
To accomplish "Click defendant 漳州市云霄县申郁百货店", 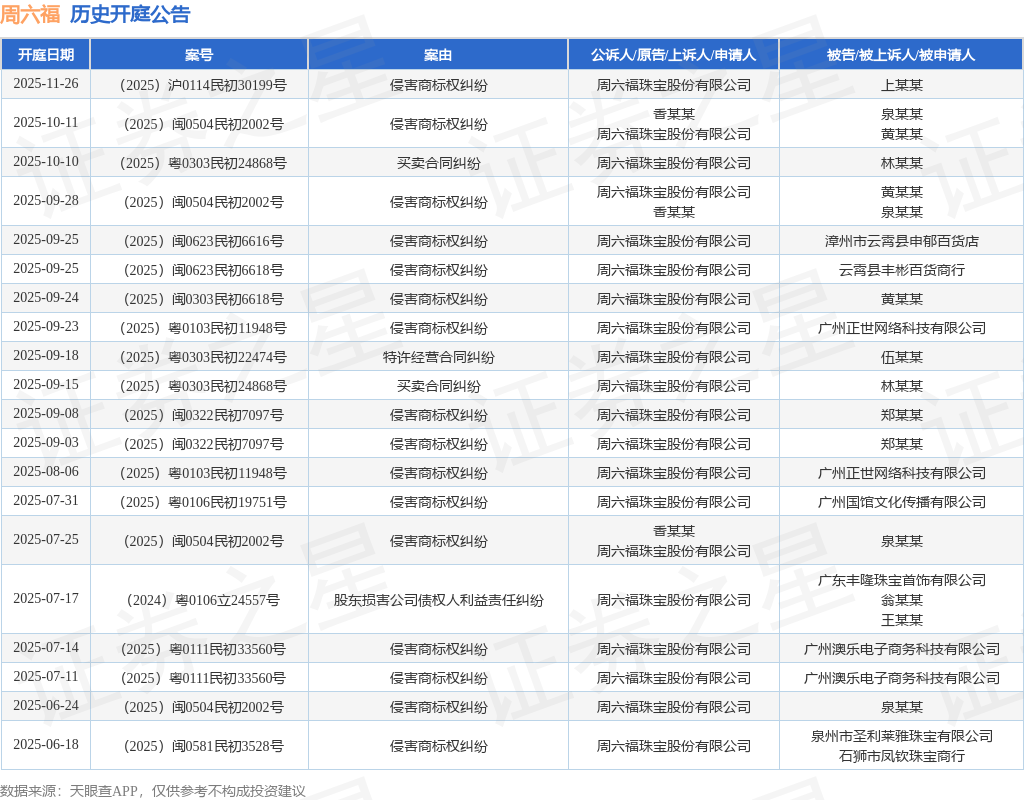I will point(901,241).
